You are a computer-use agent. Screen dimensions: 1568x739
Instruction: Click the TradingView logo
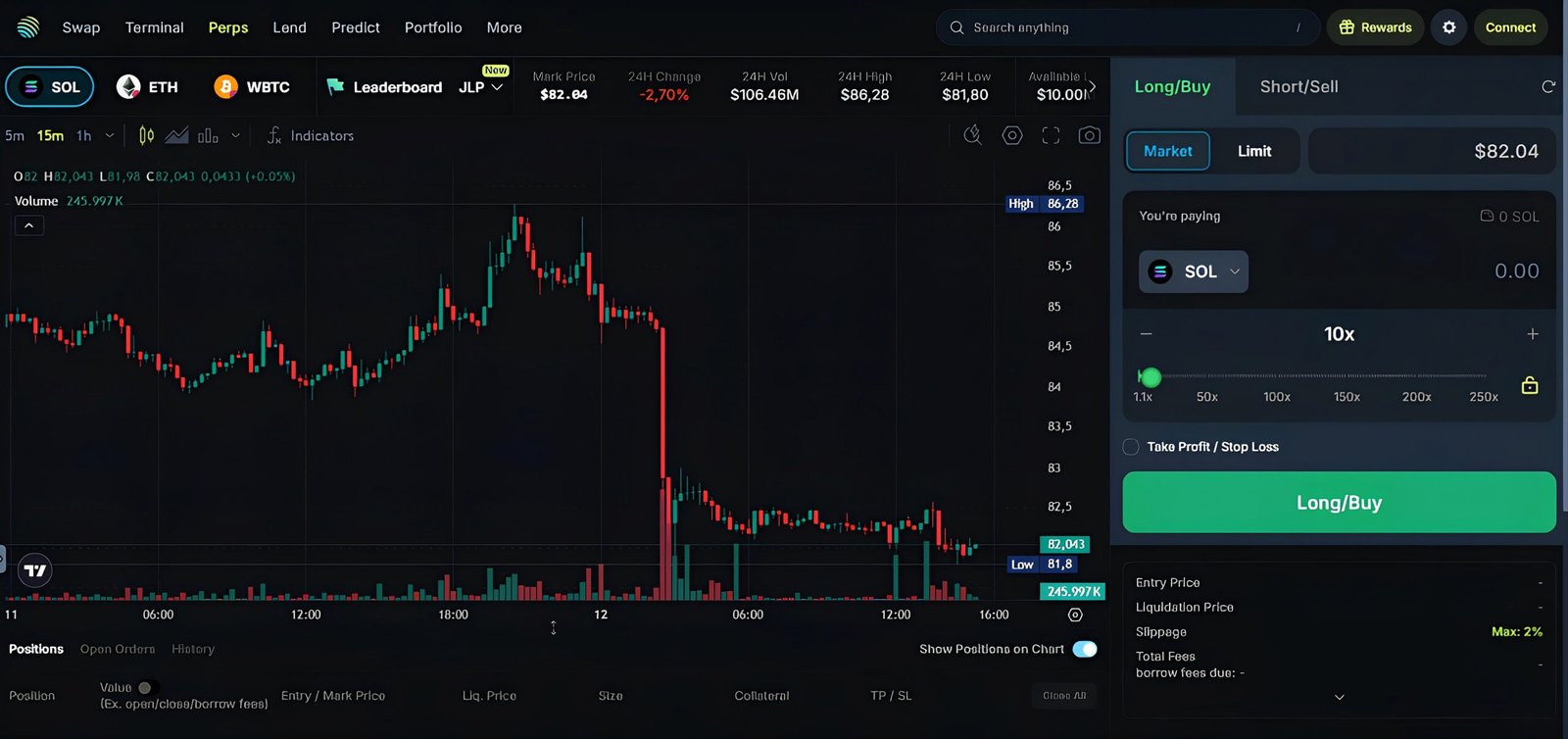point(35,570)
